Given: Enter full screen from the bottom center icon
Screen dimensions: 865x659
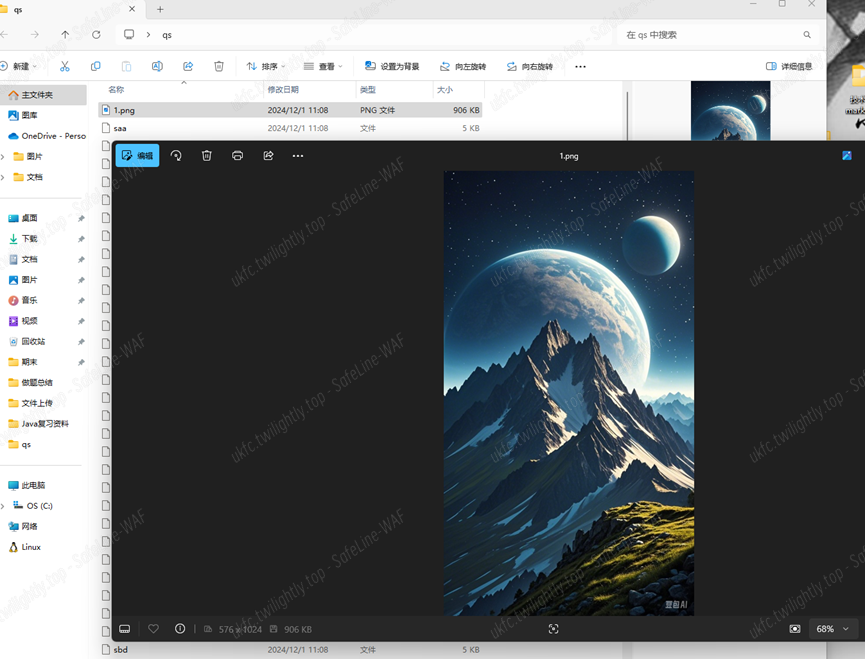Looking at the screenshot, I should point(553,629).
